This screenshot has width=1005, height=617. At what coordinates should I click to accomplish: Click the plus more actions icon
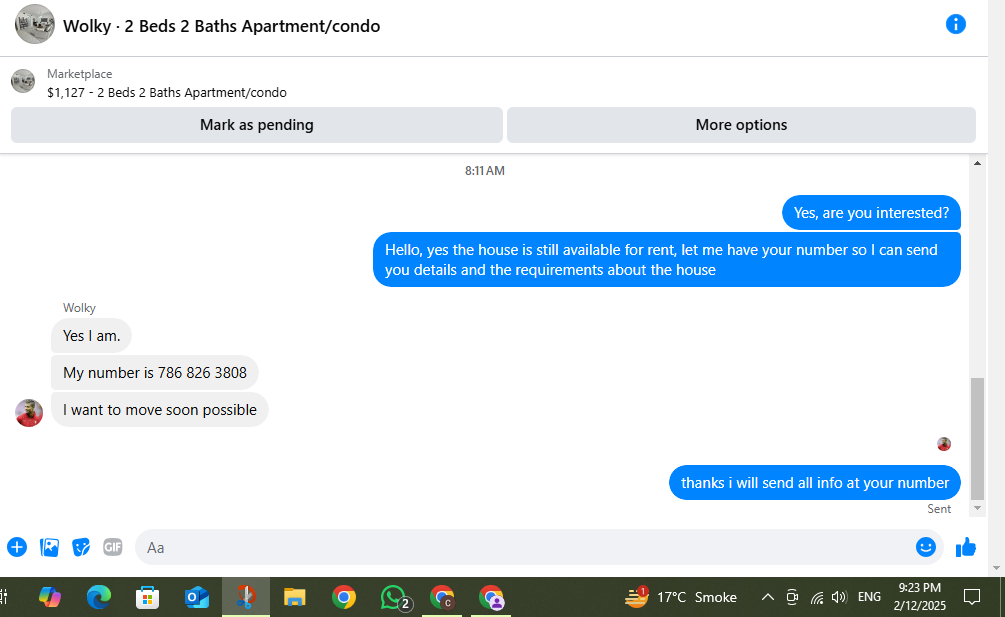(x=17, y=547)
